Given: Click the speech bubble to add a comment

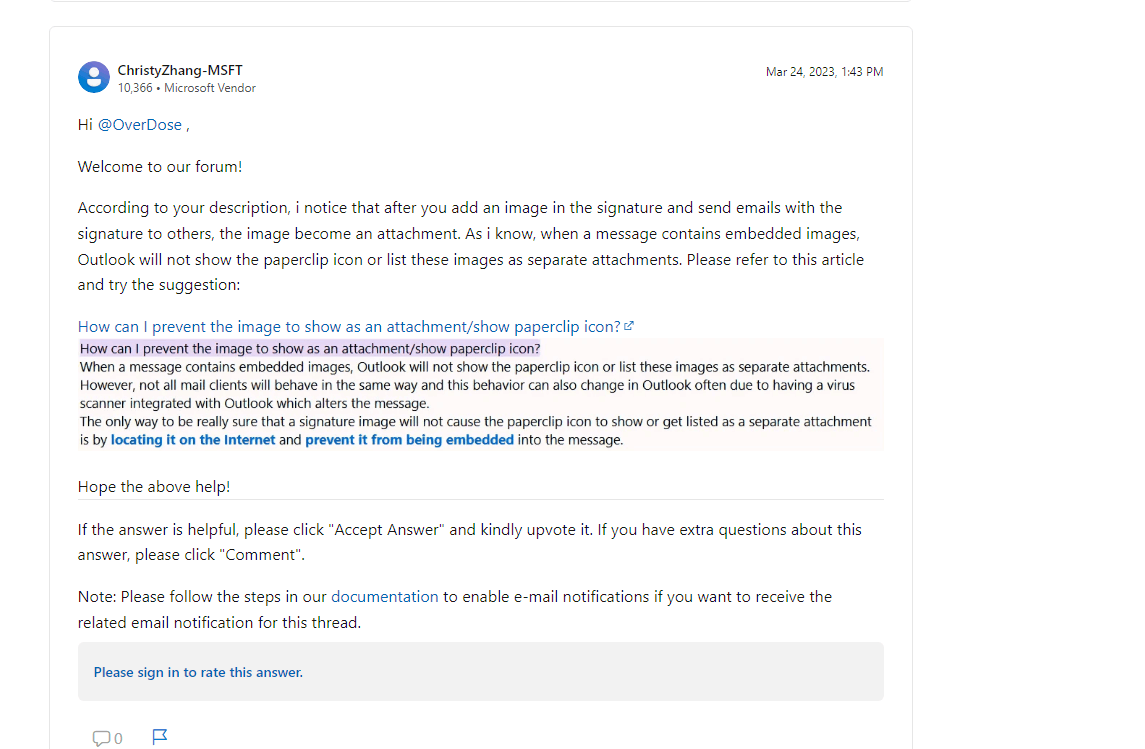Looking at the screenshot, I should point(101,737).
